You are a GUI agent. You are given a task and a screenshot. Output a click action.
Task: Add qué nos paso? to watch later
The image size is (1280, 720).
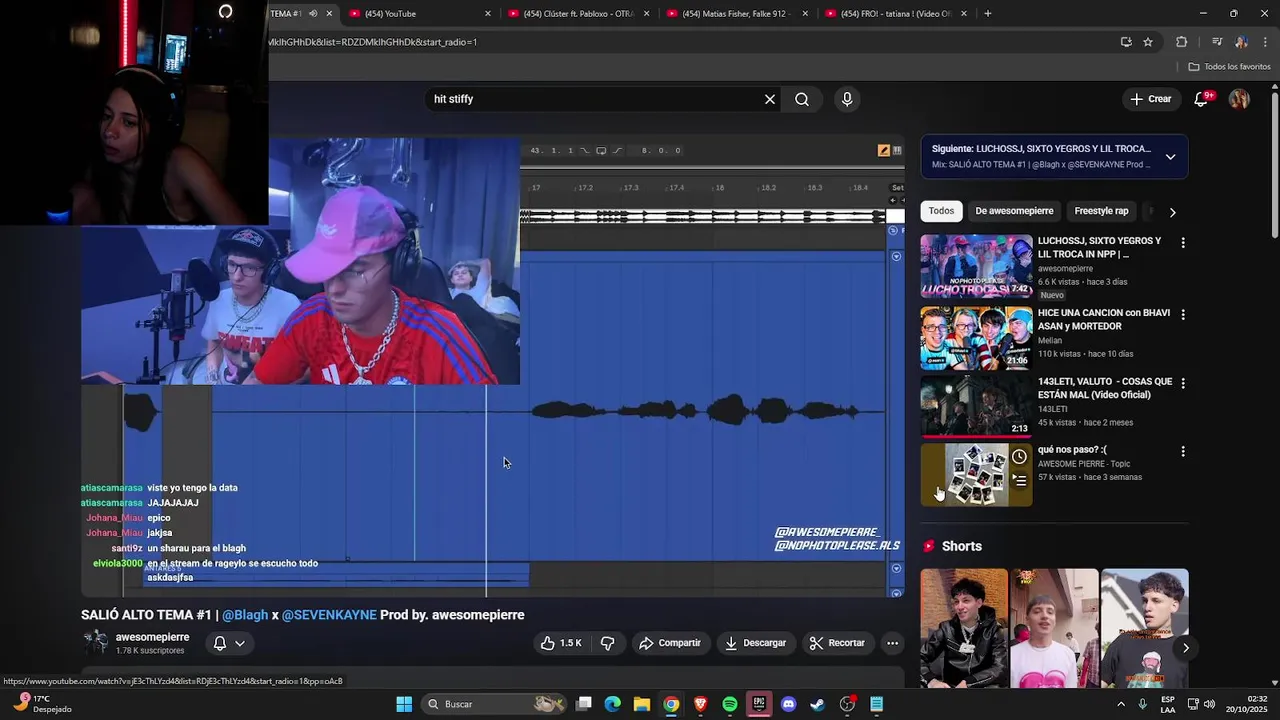[1019, 457]
